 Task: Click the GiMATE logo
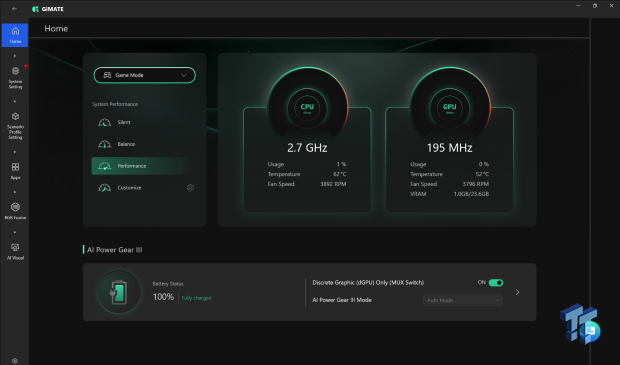[48, 9]
